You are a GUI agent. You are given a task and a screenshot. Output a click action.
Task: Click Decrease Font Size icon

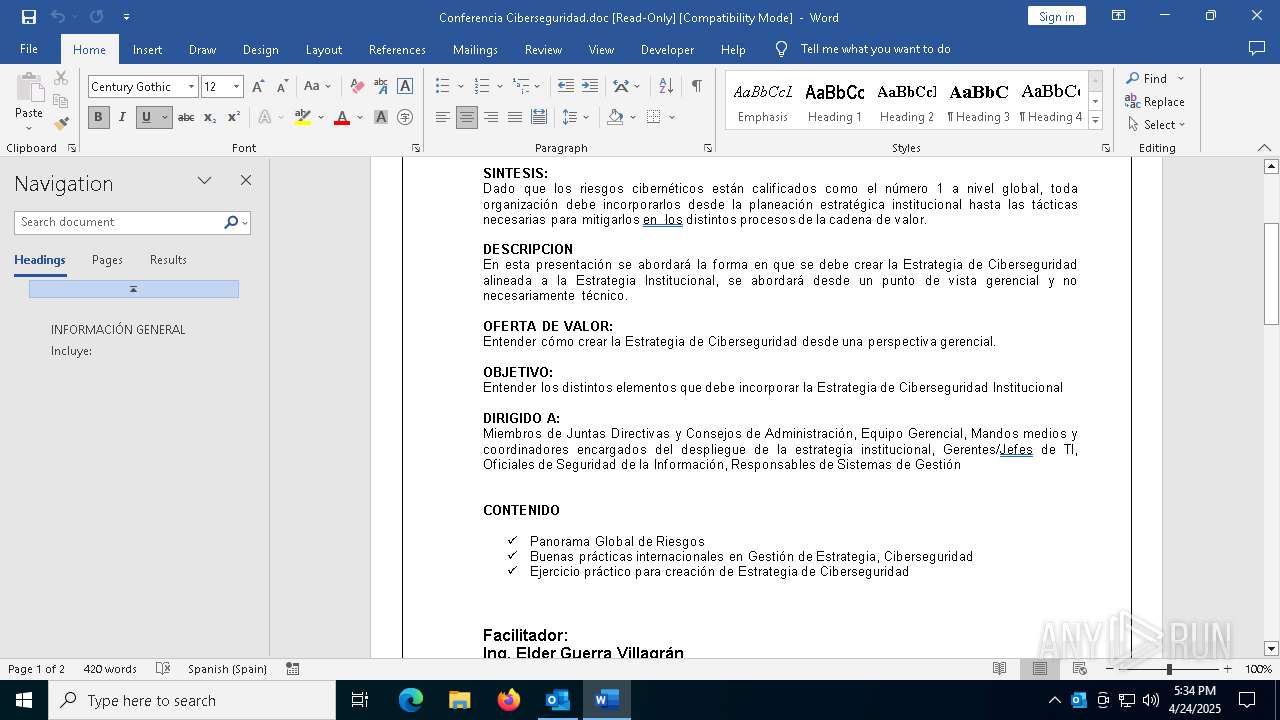282,87
